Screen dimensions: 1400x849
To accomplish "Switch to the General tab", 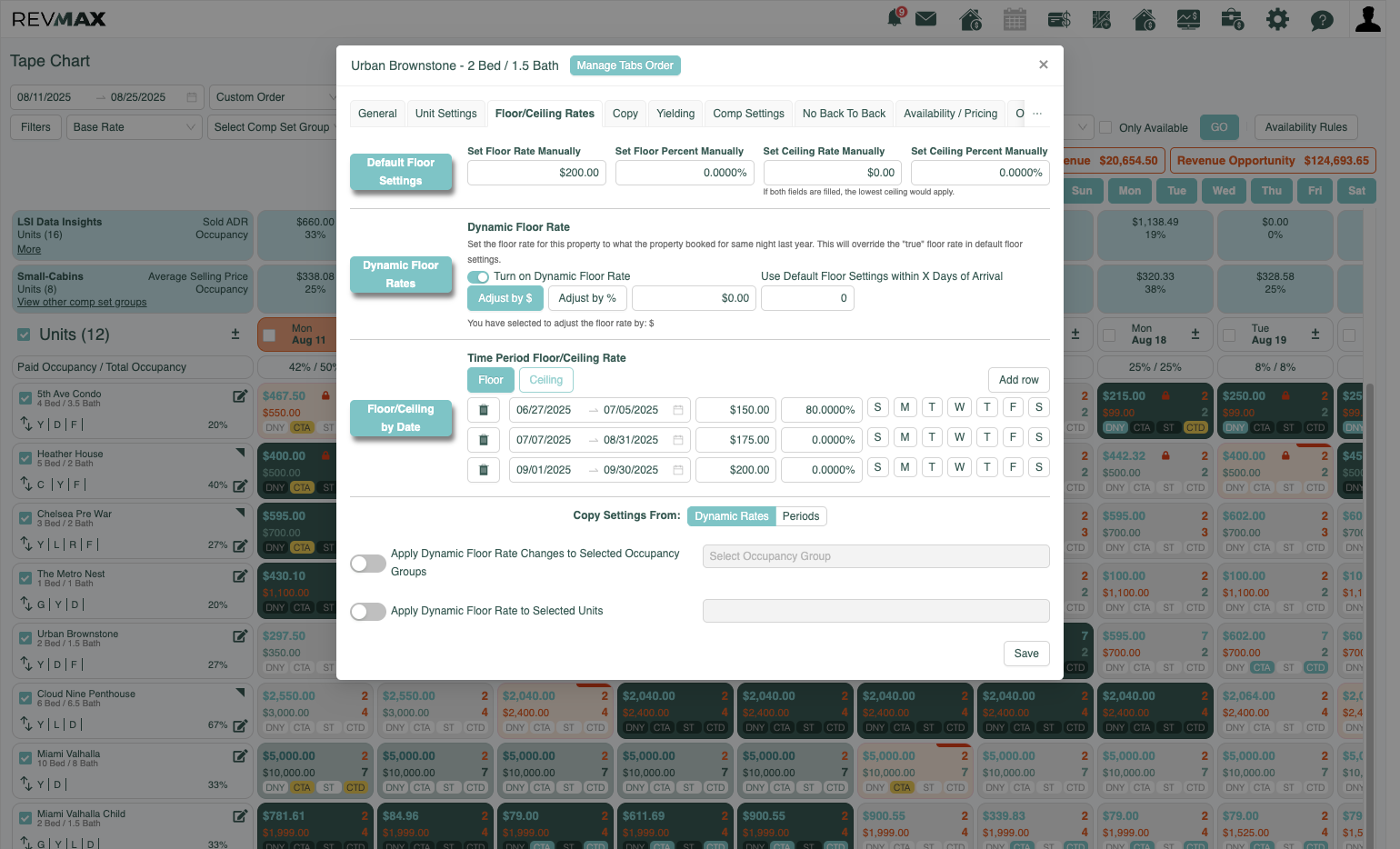I will tap(377, 114).
